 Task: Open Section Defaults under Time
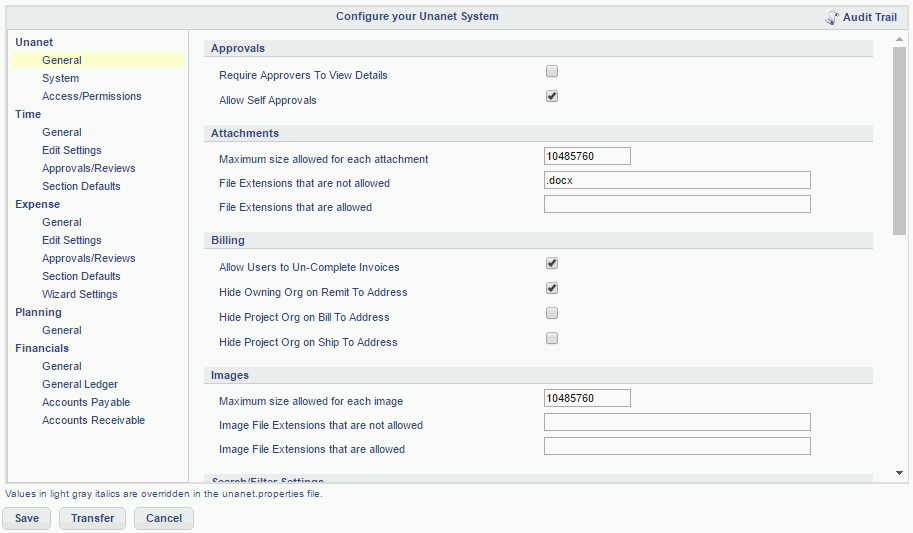click(81, 186)
